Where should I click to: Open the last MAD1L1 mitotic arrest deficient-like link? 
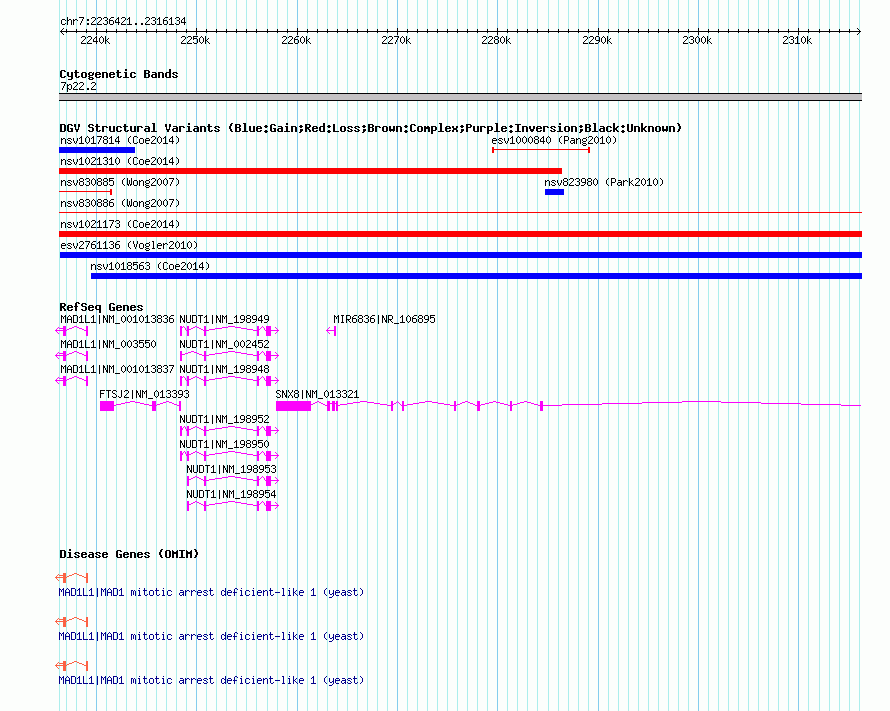tap(211, 680)
